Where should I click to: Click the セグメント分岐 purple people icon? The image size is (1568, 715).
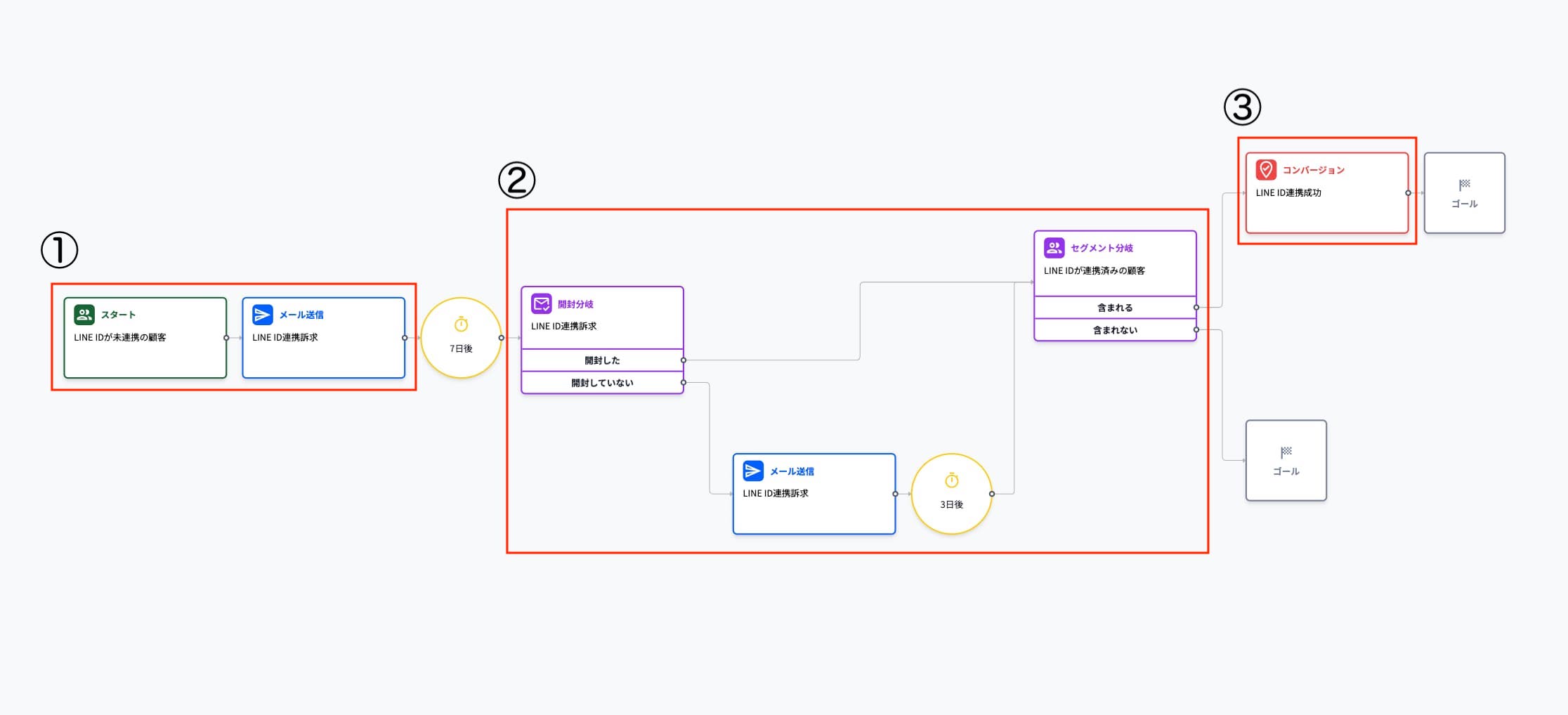(x=1054, y=248)
